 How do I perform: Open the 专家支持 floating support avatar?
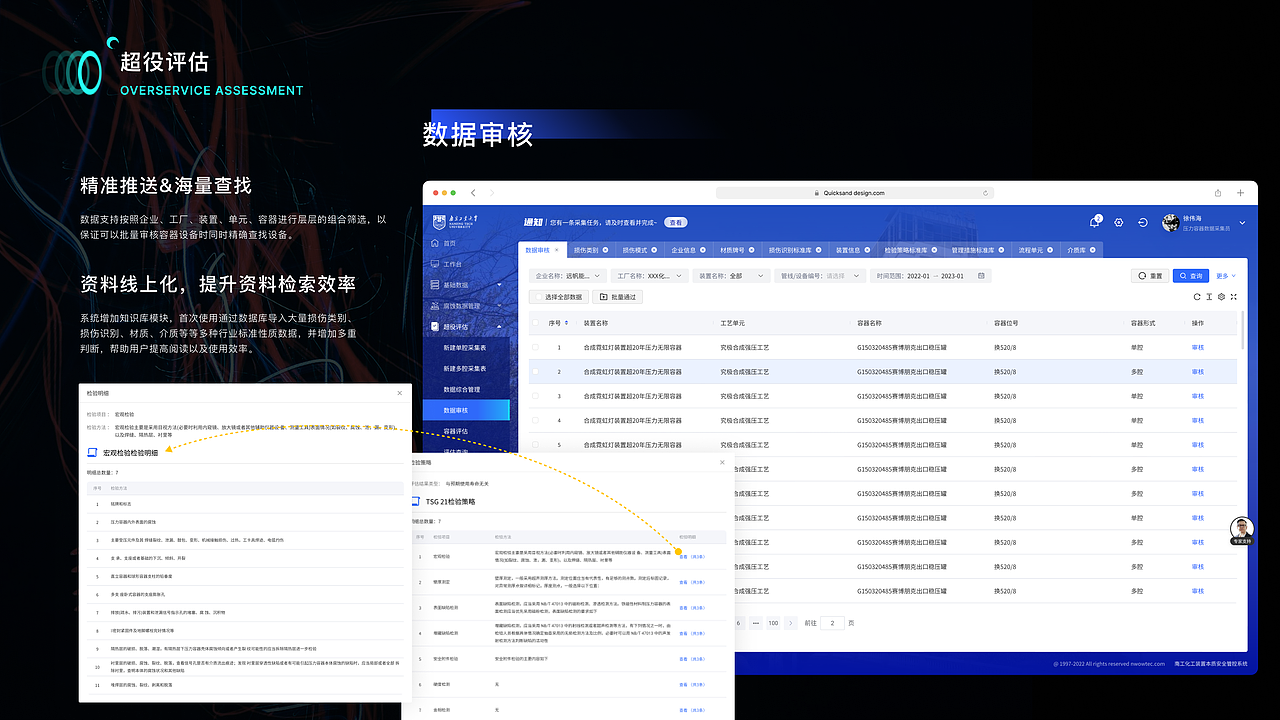[1240, 528]
